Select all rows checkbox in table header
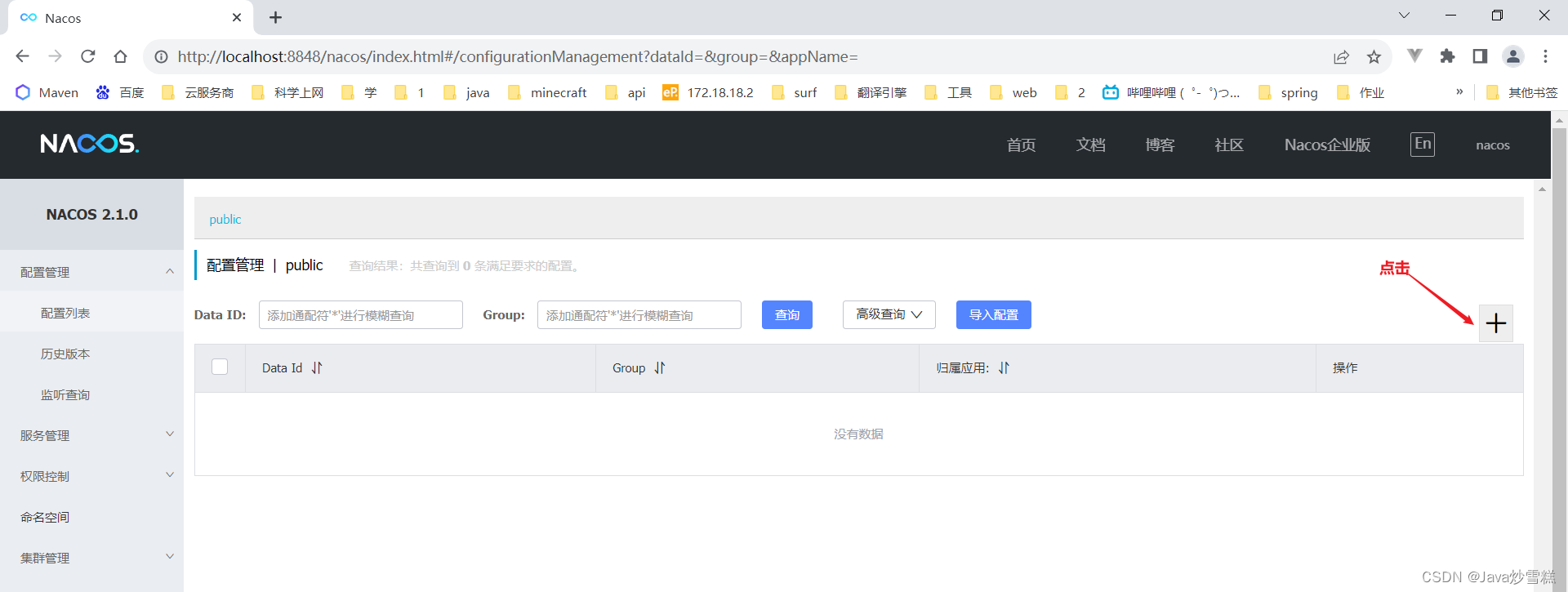 pos(220,367)
